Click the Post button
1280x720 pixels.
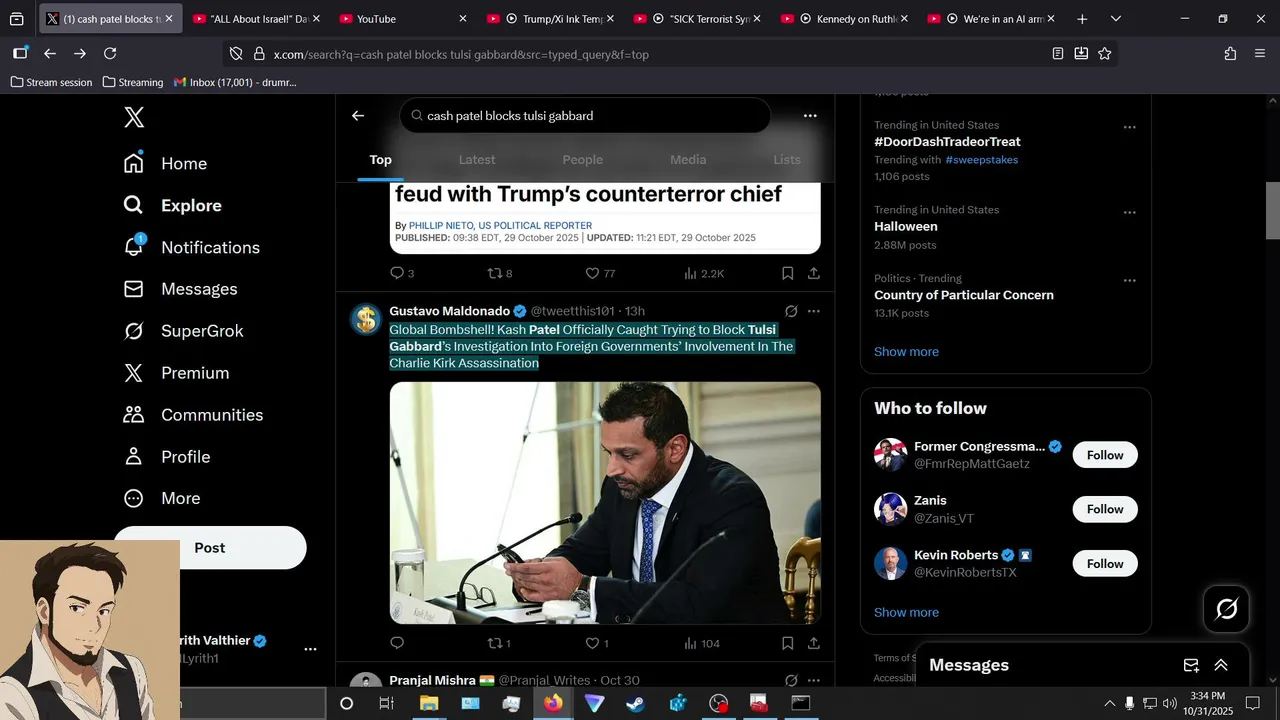pos(210,548)
